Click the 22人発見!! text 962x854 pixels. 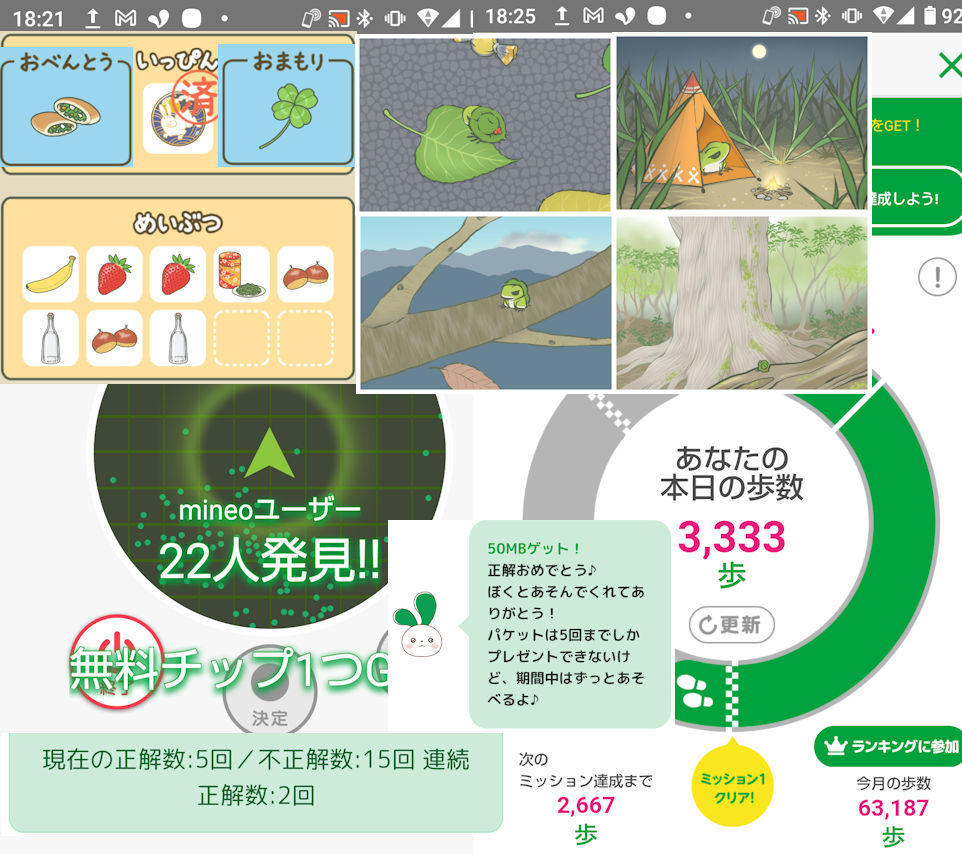[x=269, y=560]
